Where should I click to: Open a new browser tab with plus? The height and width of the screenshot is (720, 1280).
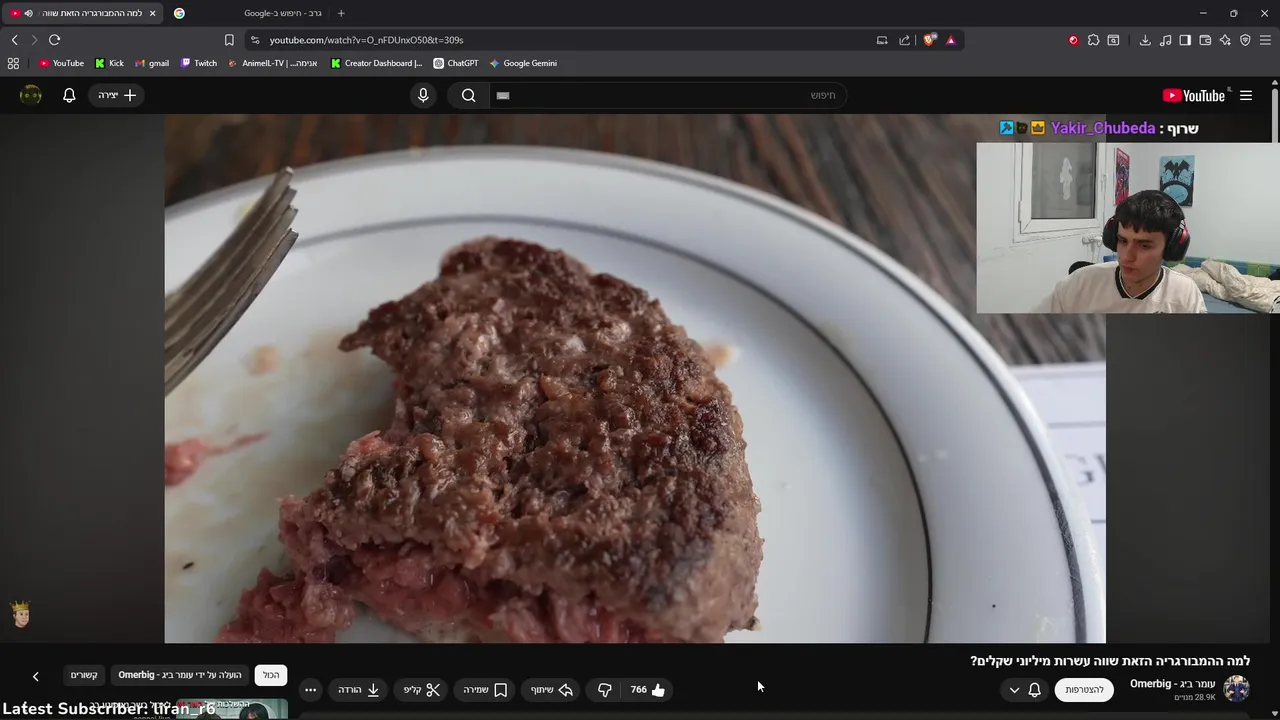[x=341, y=13]
